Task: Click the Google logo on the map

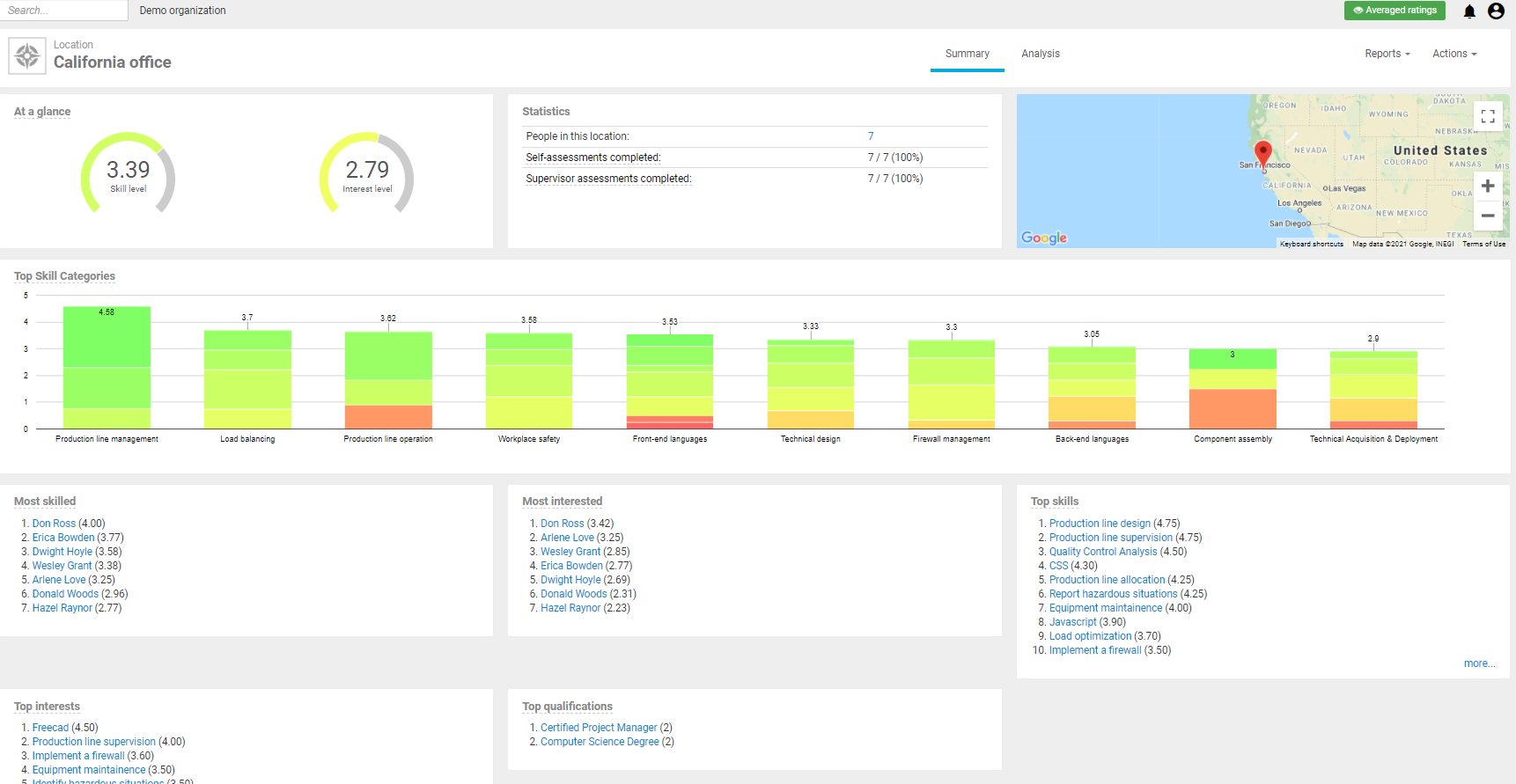Action: pos(1044,238)
